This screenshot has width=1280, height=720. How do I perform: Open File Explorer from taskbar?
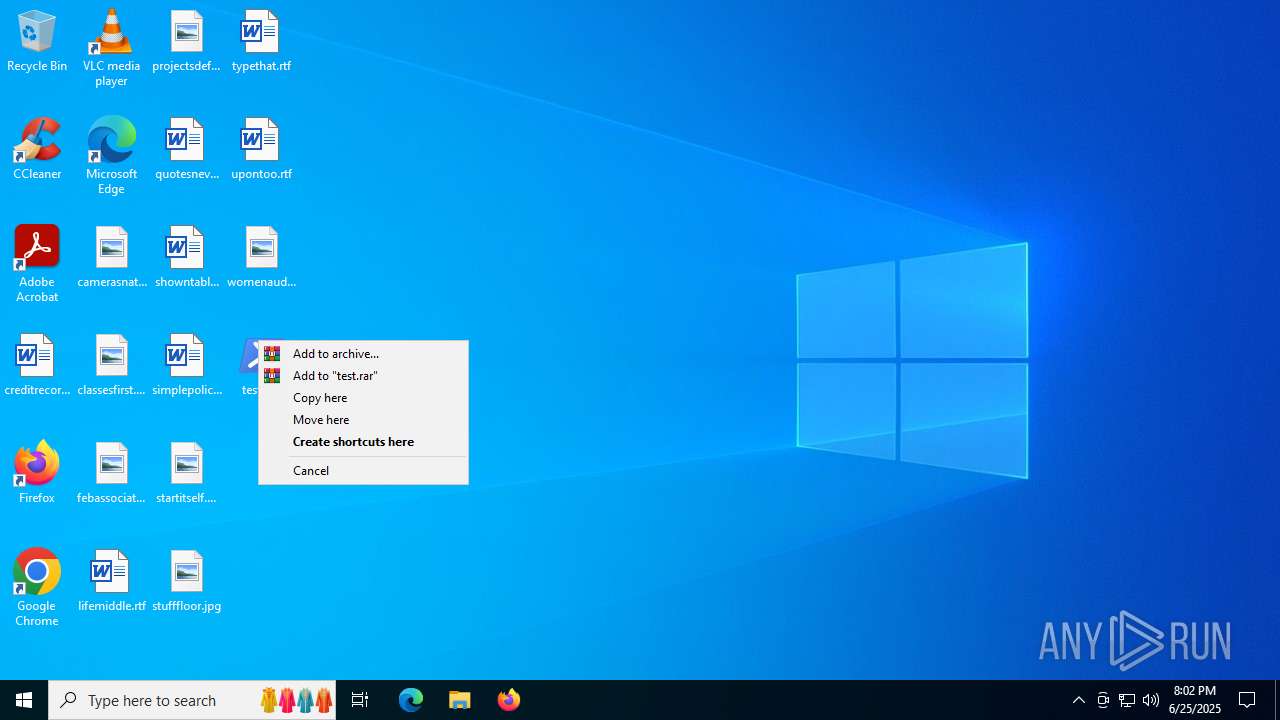click(460, 700)
